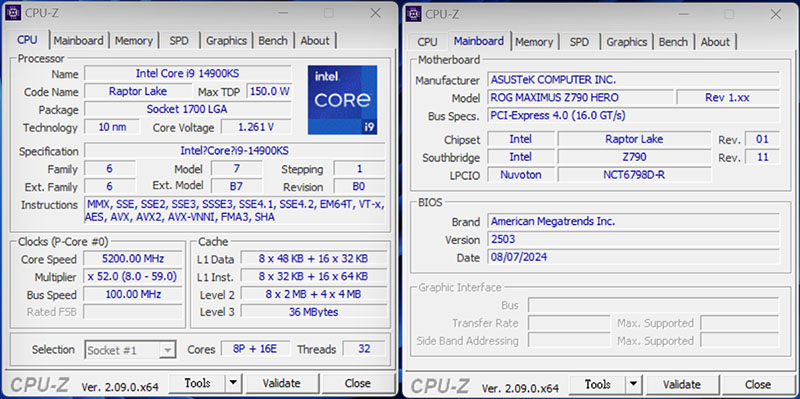Click Validate button in left CPU-Z window
800x399 pixels.
[x=282, y=383]
